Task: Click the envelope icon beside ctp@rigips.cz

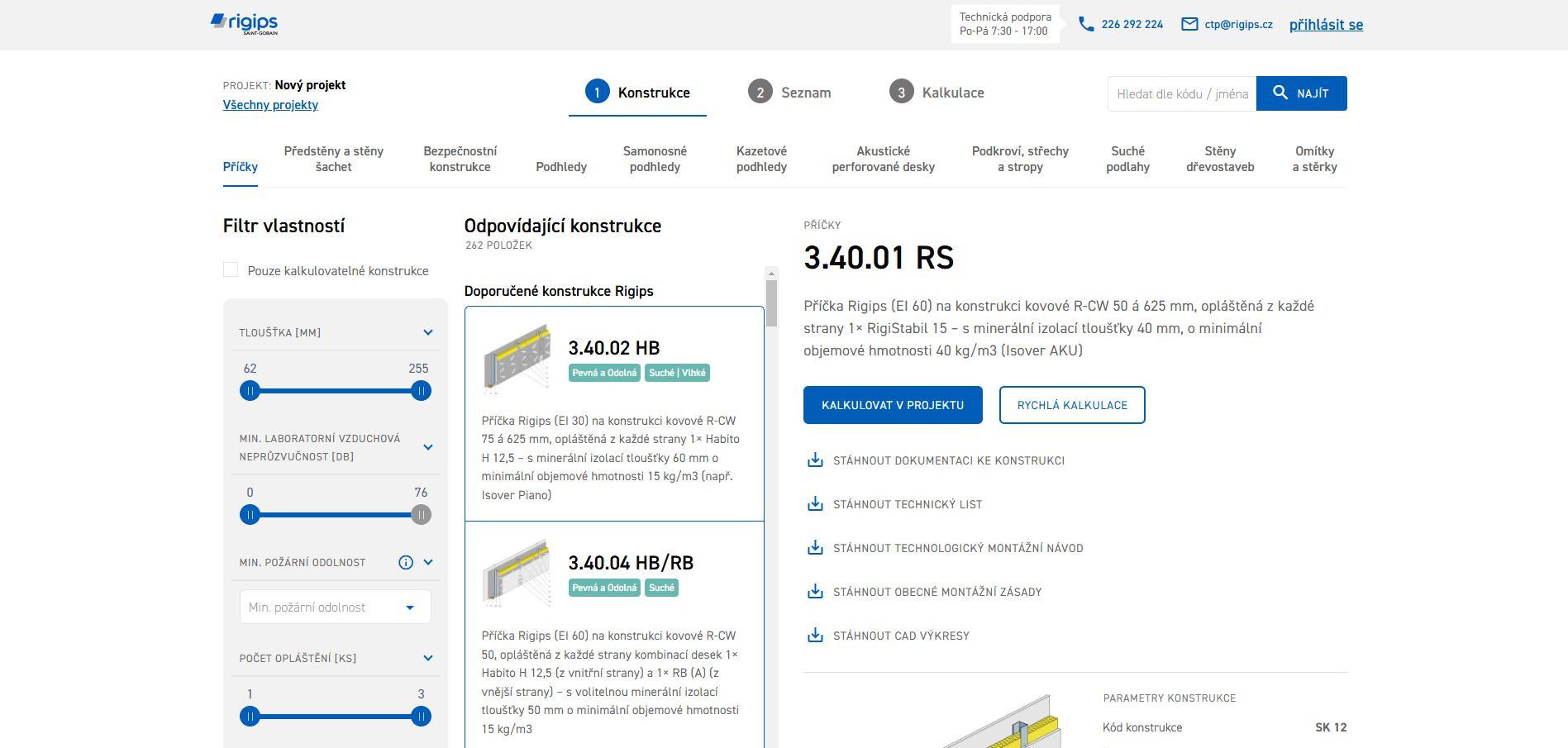Action: tap(1189, 25)
